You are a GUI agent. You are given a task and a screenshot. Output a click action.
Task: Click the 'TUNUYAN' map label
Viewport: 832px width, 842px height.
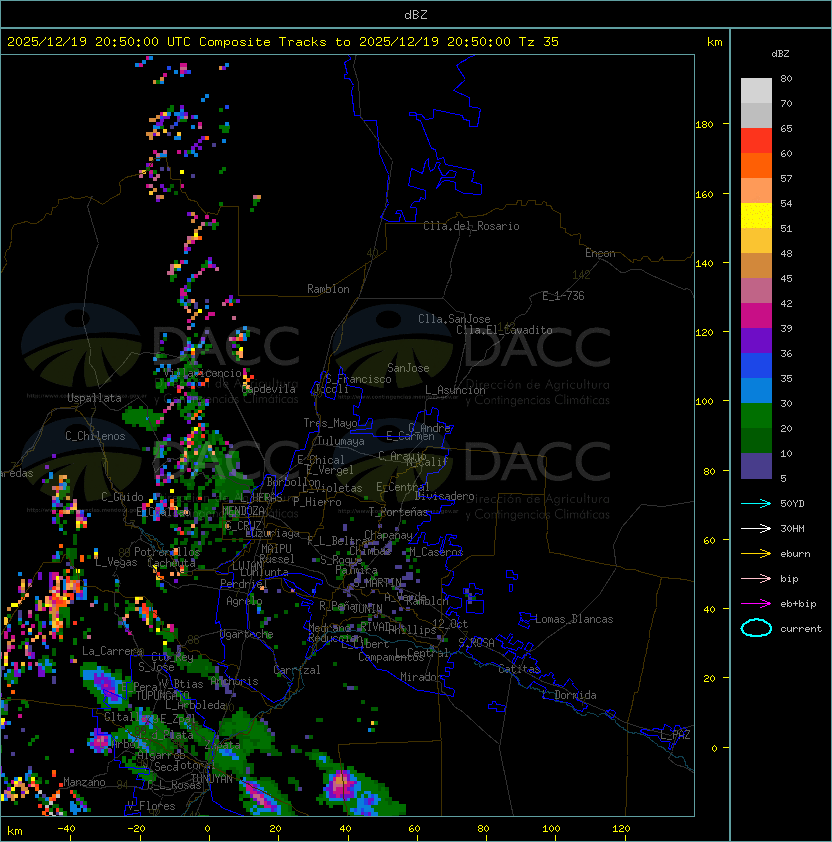click(212, 778)
